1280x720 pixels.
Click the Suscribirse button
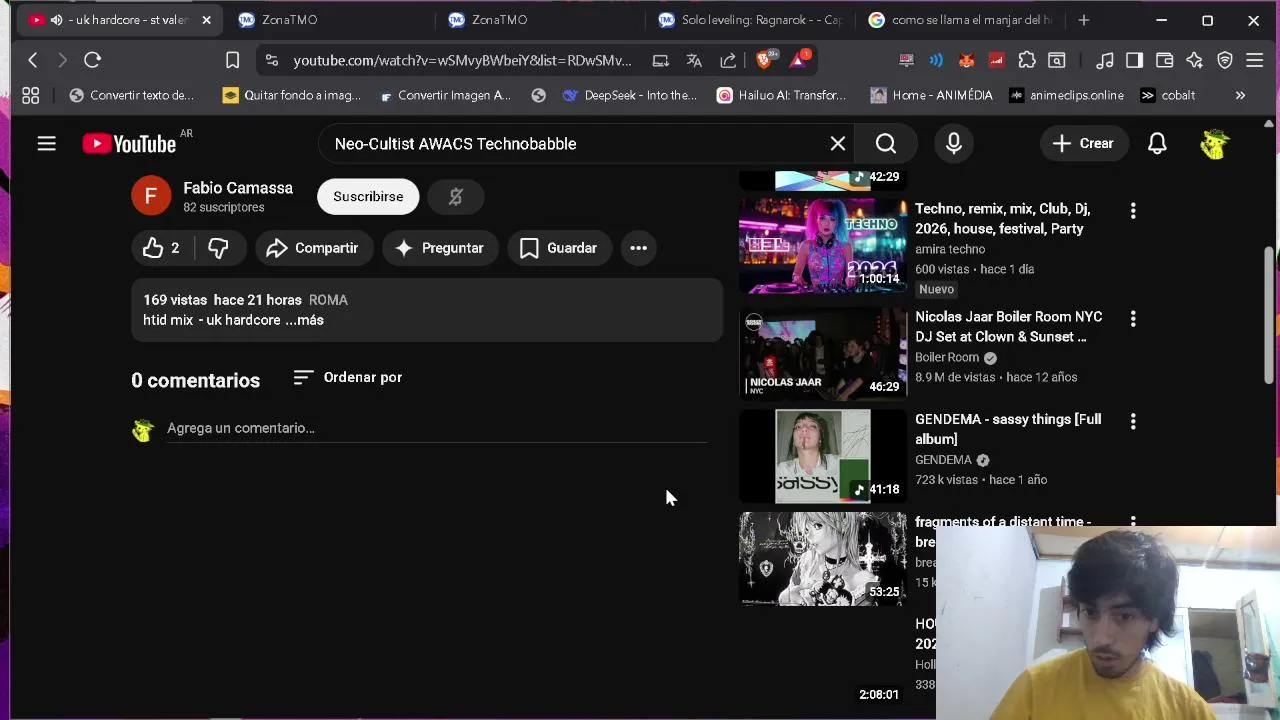[x=368, y=196]
